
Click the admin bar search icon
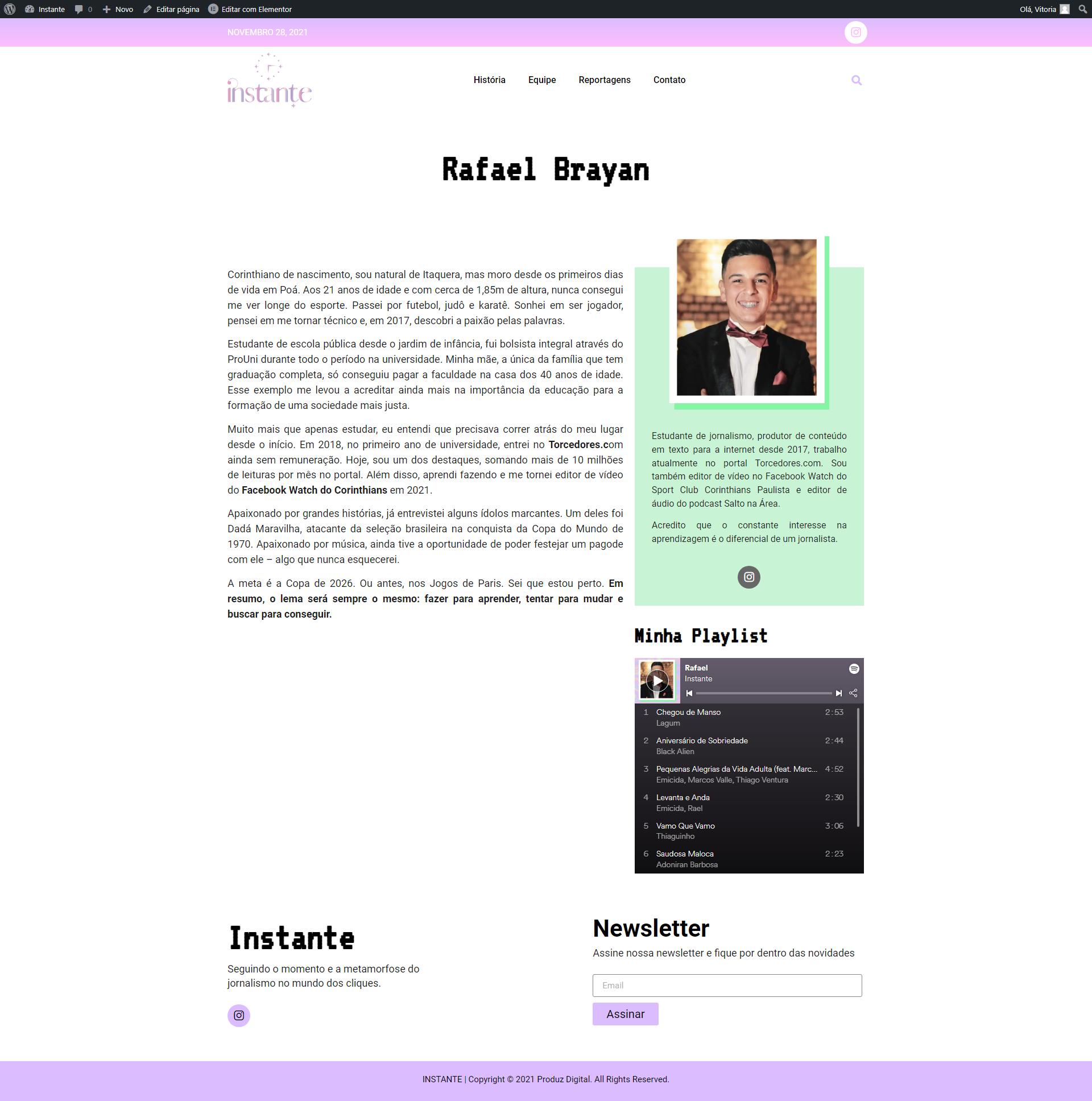pos(1082,9)
